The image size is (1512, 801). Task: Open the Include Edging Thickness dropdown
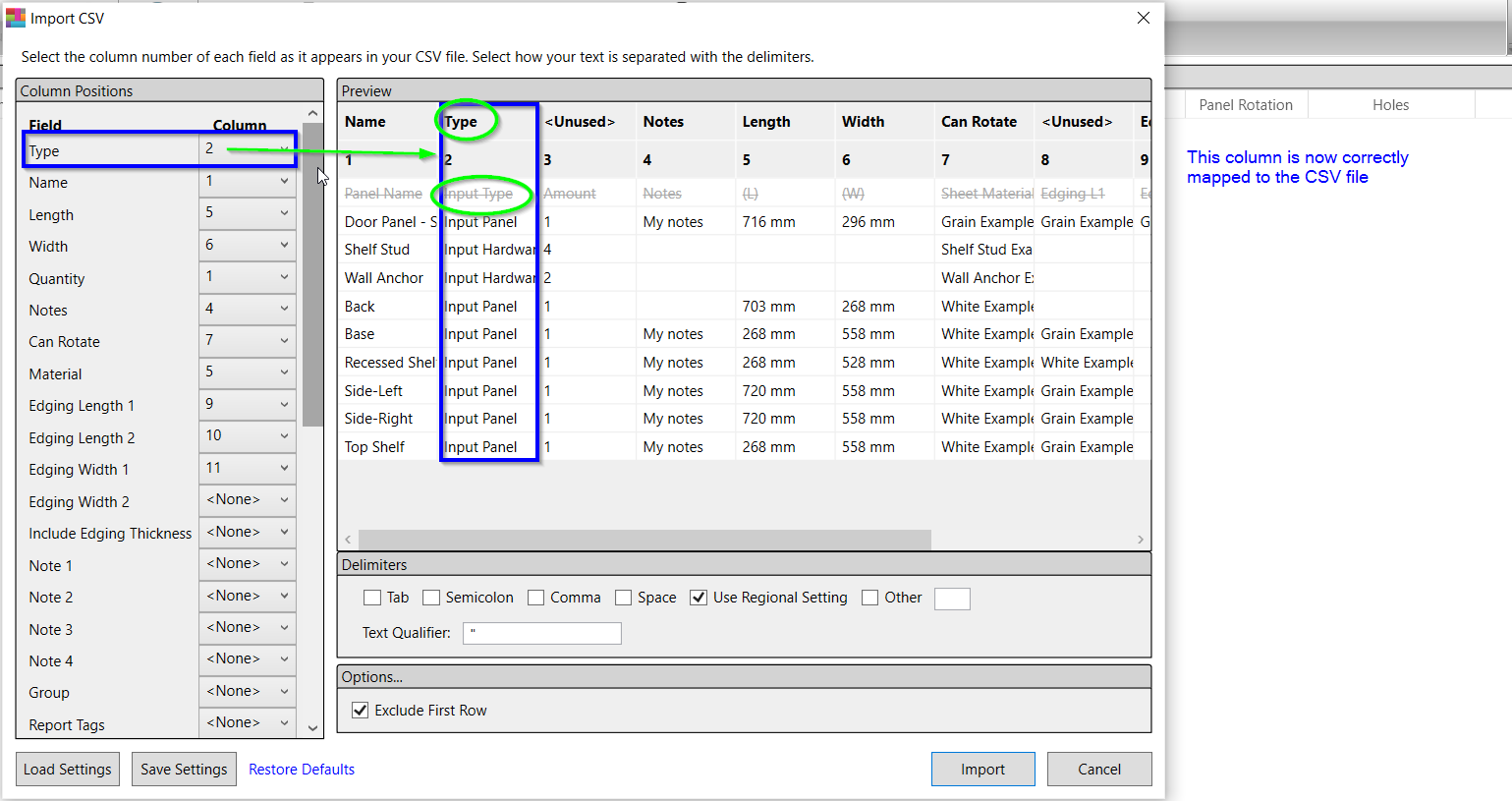(248, 532)
